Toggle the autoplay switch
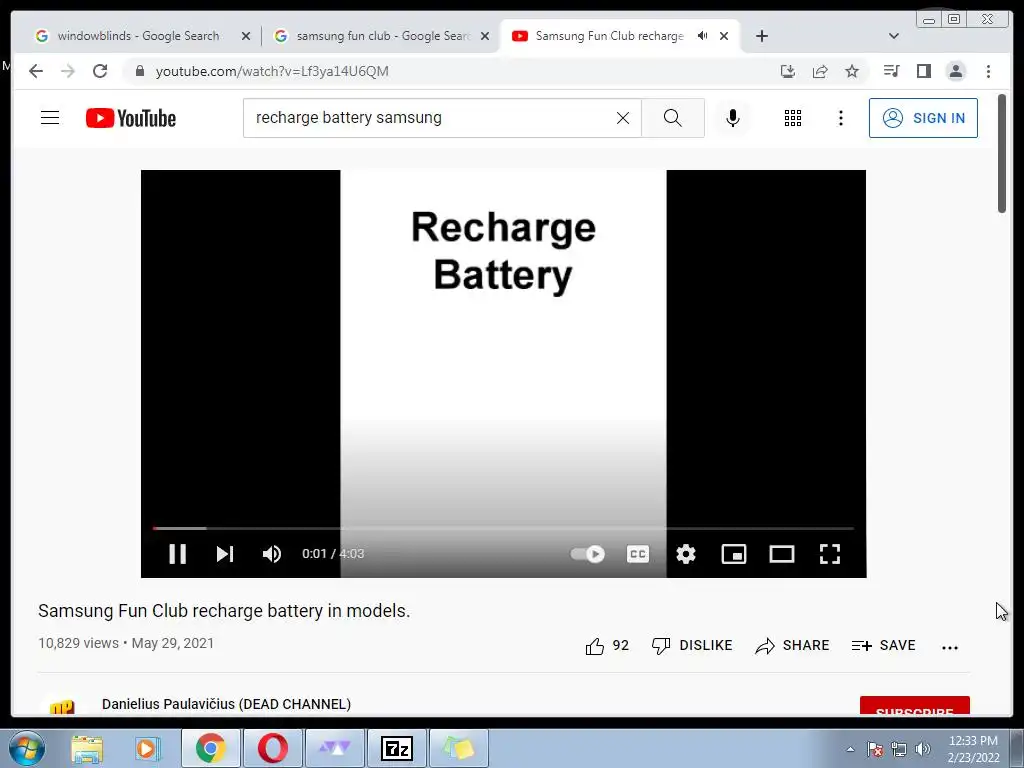Image resolution: width=1024 pixels, height=768 pixels. 587,554
